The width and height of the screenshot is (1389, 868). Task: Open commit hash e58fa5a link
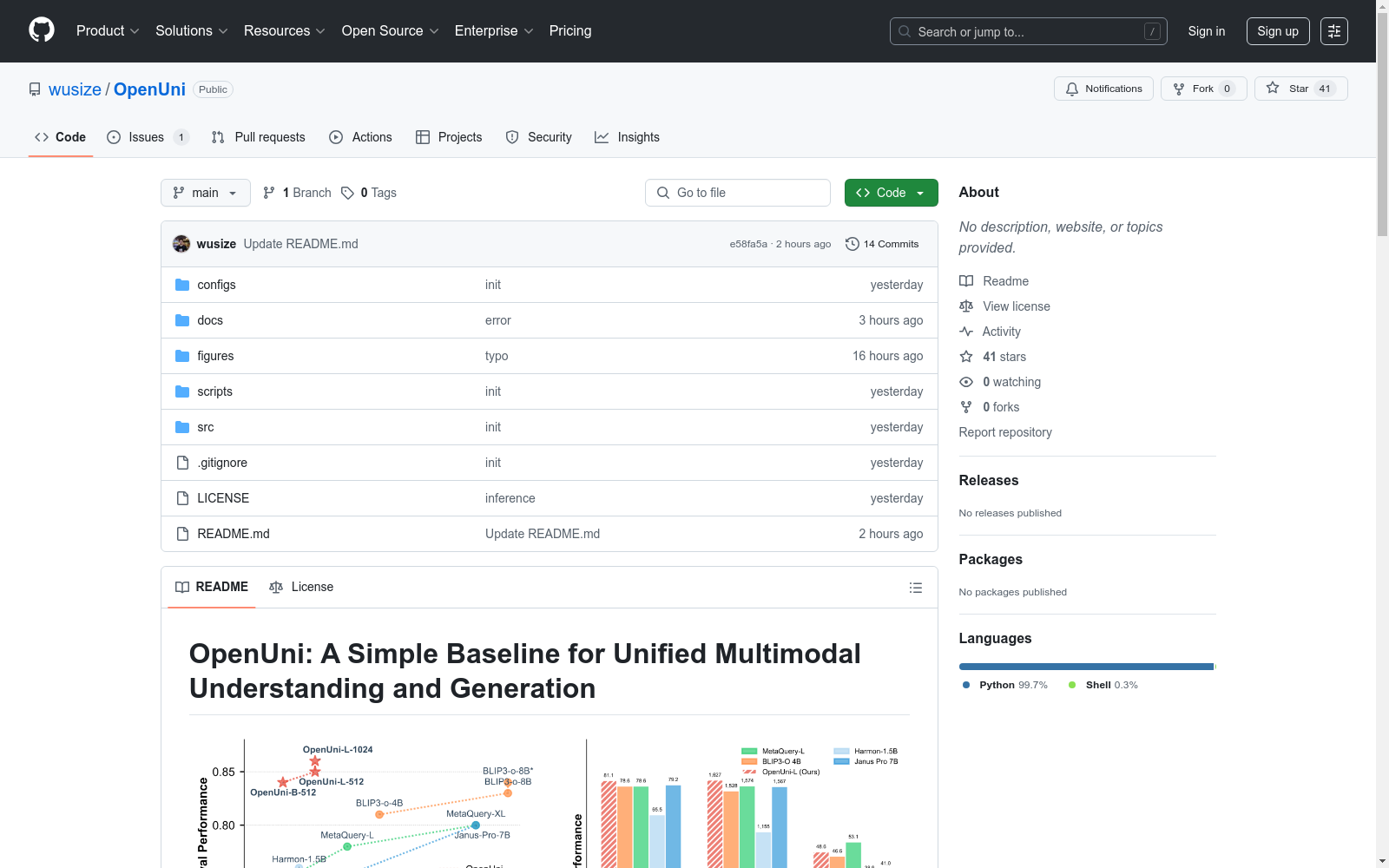(748, 244)
